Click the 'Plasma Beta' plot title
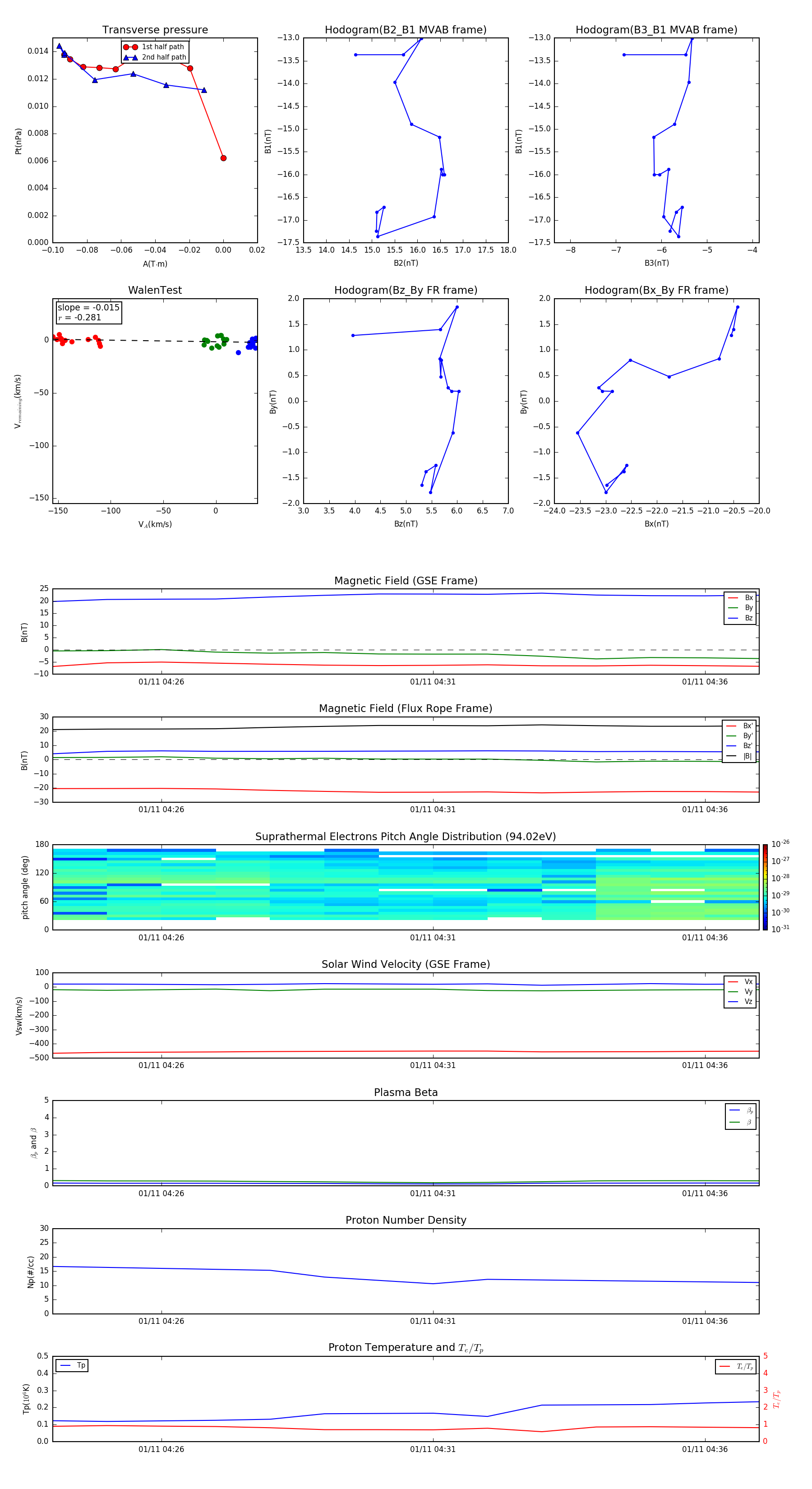This screenshot has height=1489, width=812. 406,1093
